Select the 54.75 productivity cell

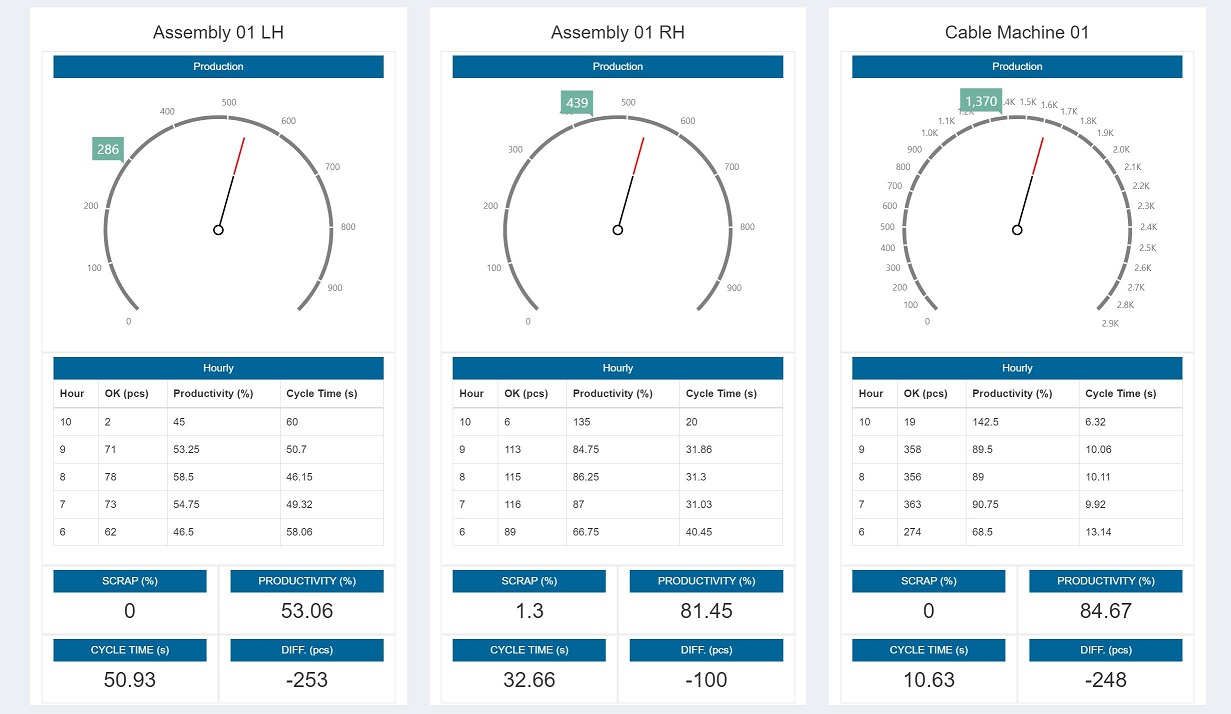point(223,505)
